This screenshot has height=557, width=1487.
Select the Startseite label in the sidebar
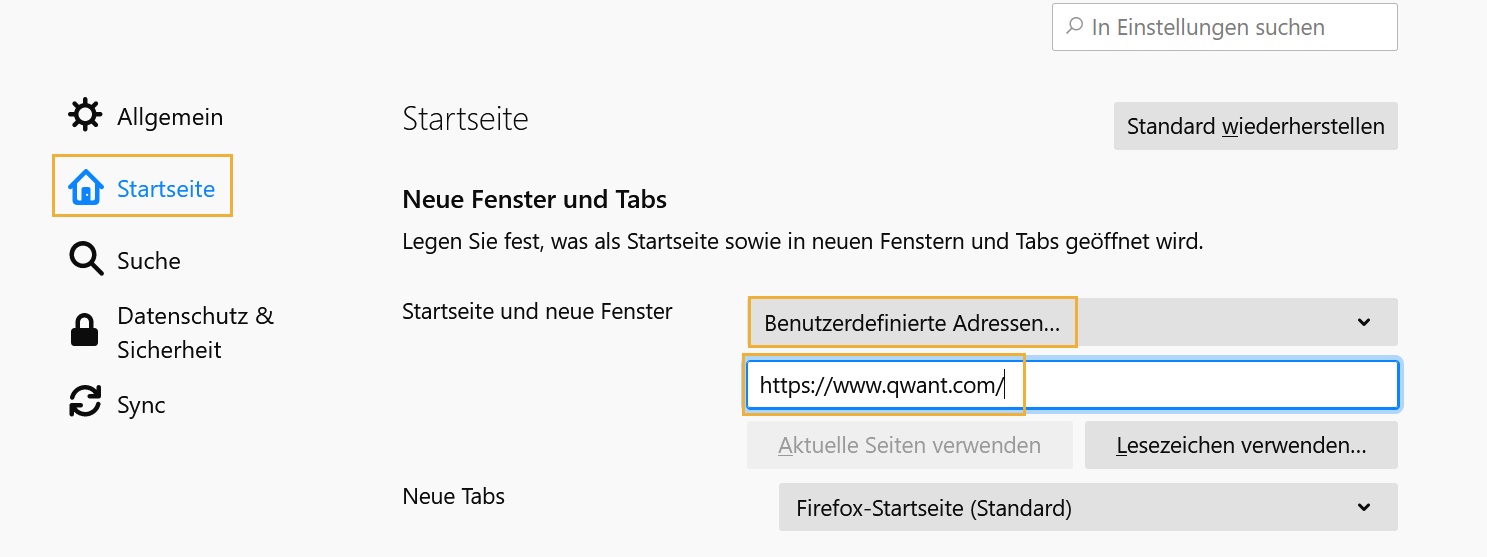pos(166,188)
